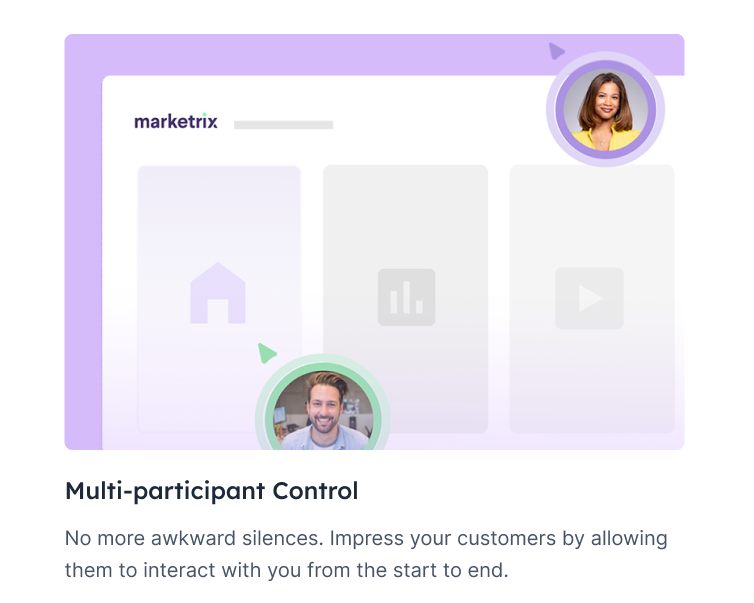This screenshot has height=603, width=754.
Task: Click the bar chart icon
Action: click(406, 297)
